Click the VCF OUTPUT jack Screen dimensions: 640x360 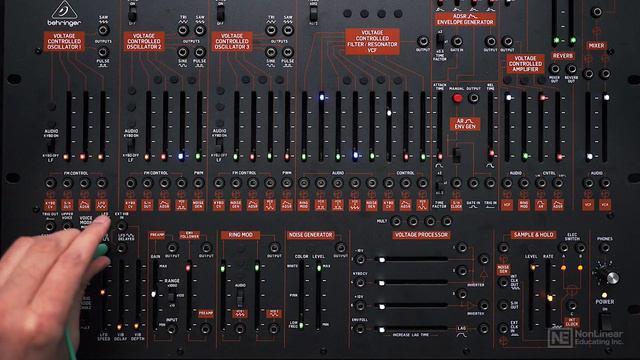coord(423,41)
